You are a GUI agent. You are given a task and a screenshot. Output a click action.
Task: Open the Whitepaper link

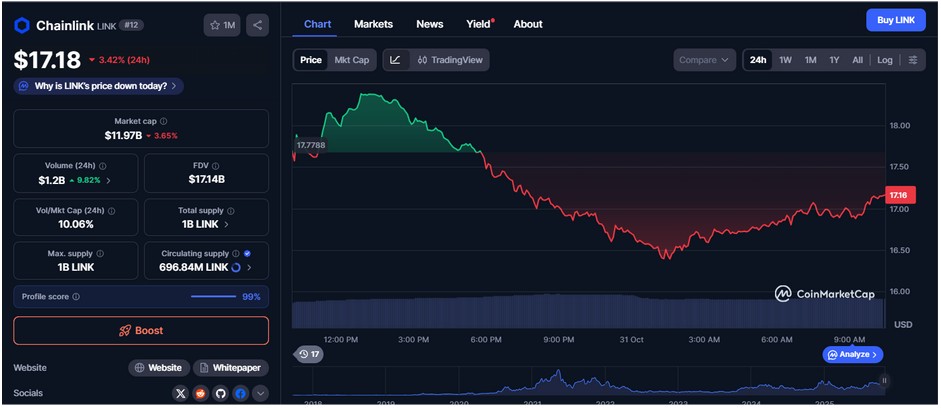pyautogui.click(x=230, y=368)
